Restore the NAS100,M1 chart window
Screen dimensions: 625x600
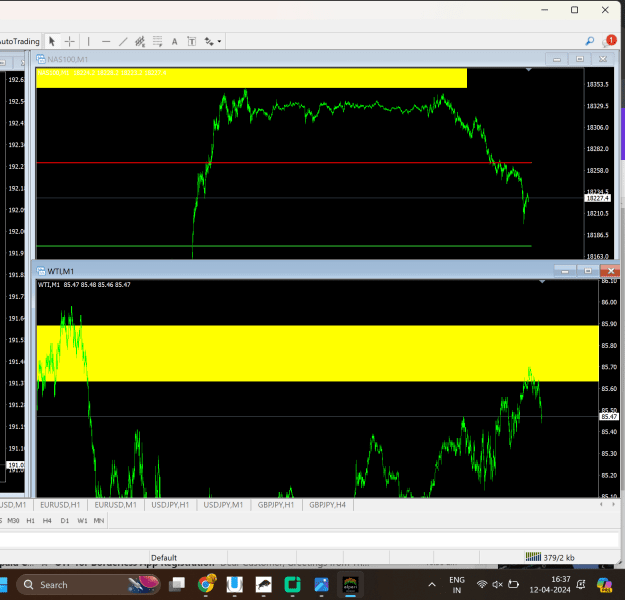(580, 59)
